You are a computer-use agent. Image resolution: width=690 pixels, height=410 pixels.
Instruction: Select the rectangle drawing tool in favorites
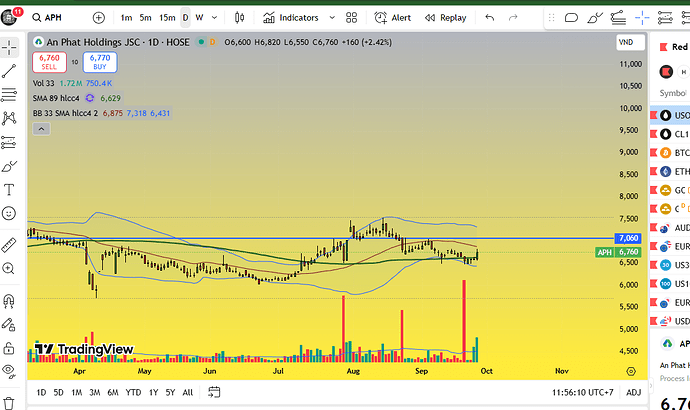(571, 18)
